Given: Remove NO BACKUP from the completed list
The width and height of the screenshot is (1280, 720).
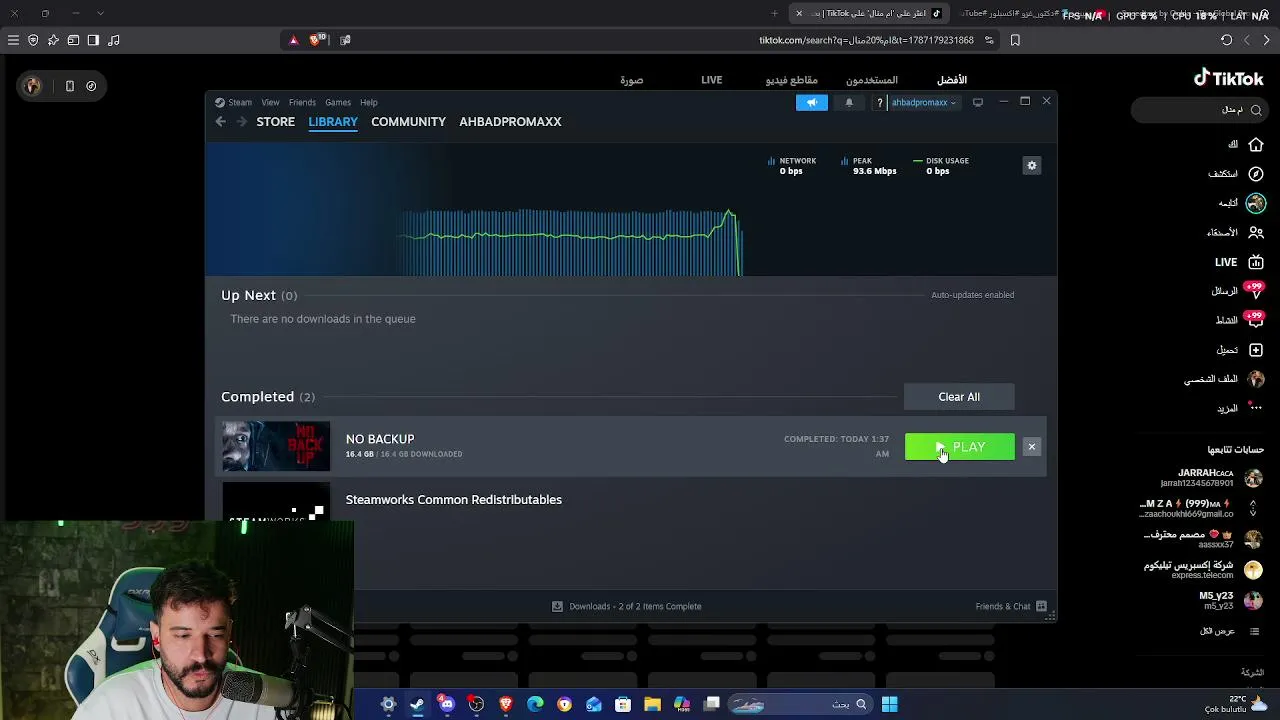Looking at the screenshot, I should tap(1031, 447).
